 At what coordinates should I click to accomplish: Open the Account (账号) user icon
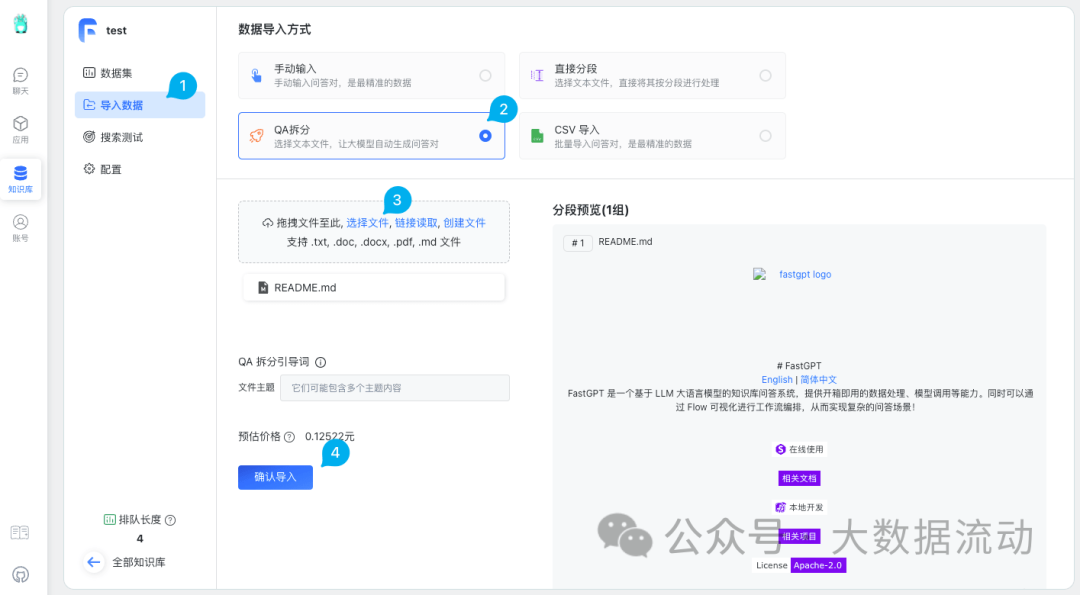point(21,228)
